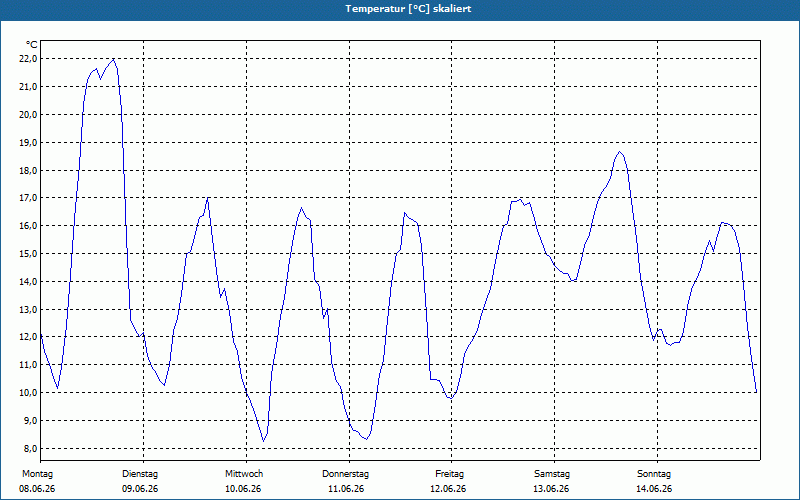
Task: Click the 15,0 axis value
Action: click(28, 254)
